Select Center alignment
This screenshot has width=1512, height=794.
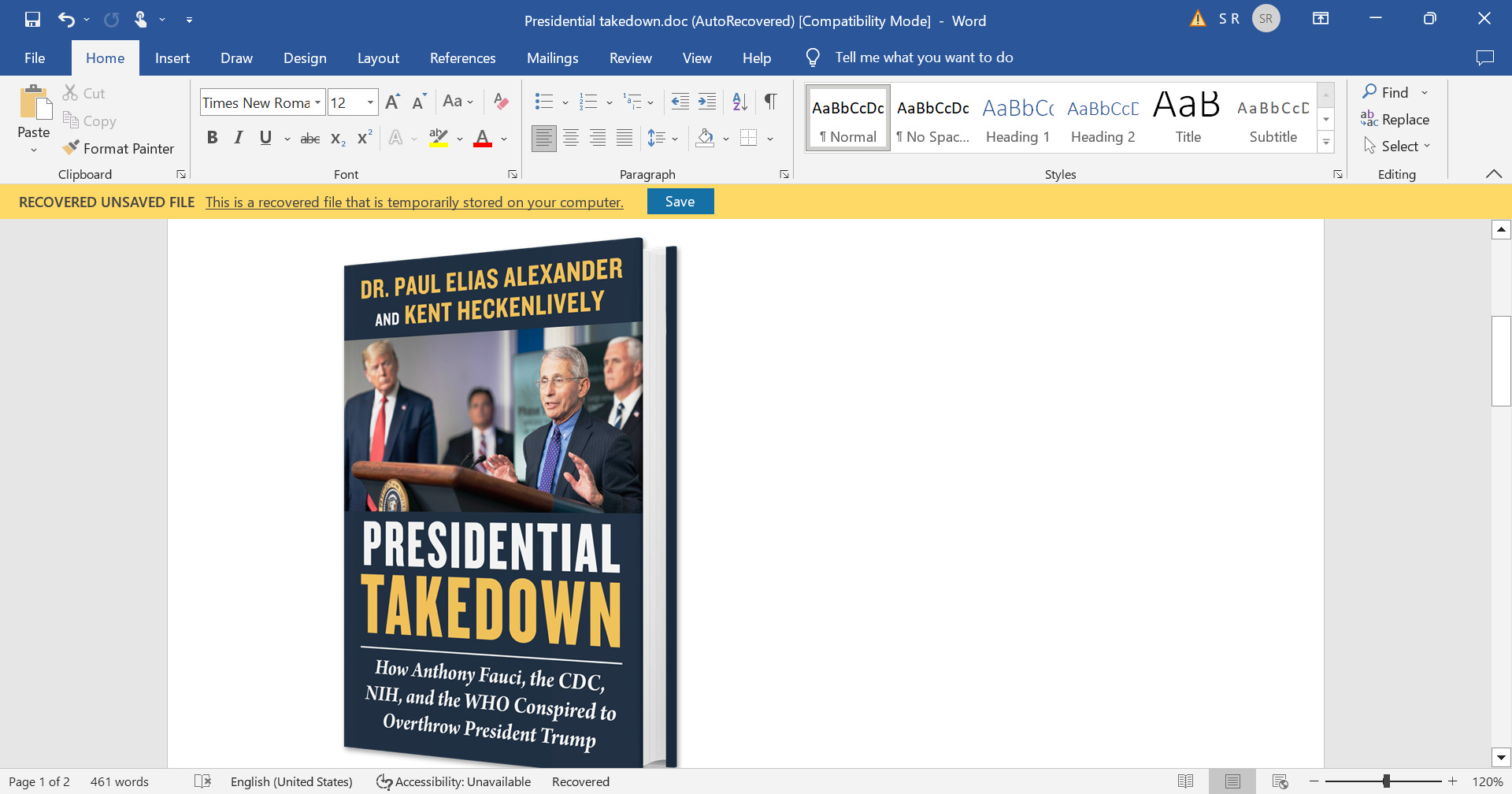571,139
